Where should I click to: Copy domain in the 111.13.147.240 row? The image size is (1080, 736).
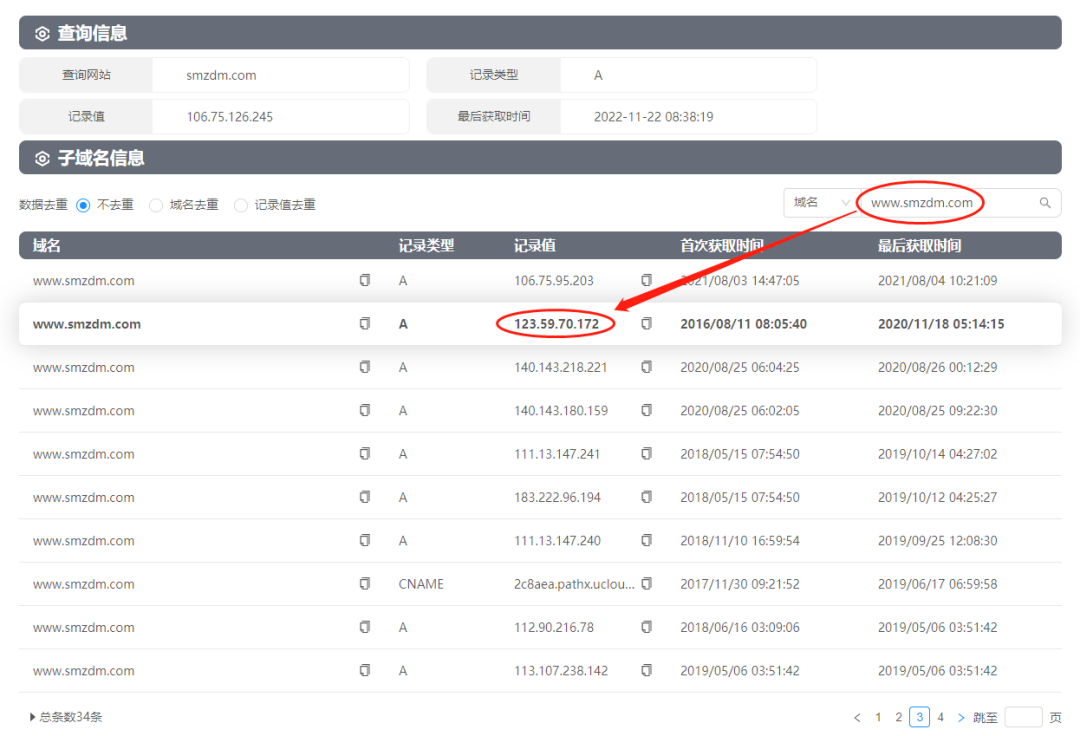[x=365, y=540]
